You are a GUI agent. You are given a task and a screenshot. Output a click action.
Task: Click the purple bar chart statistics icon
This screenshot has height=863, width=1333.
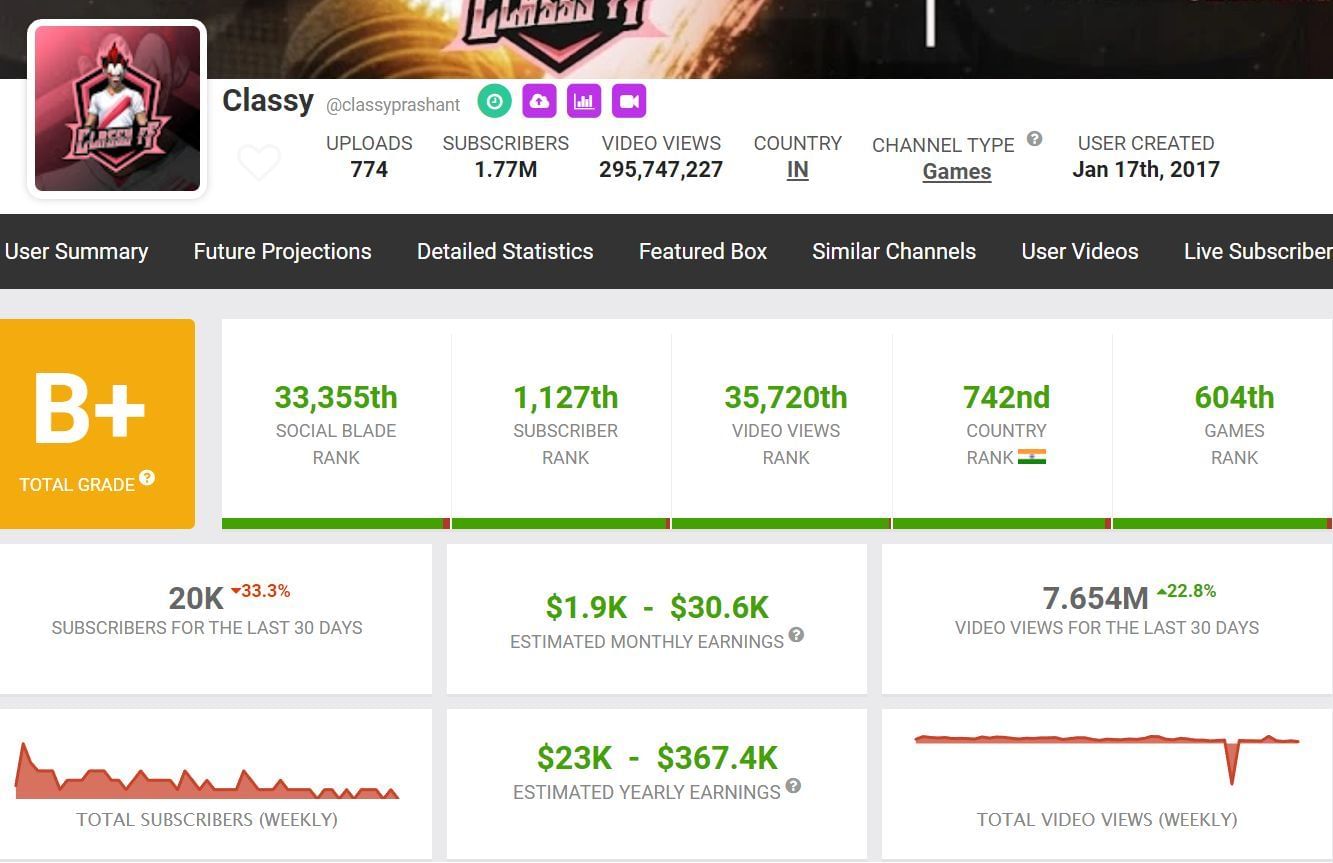[x=584, y=101]
